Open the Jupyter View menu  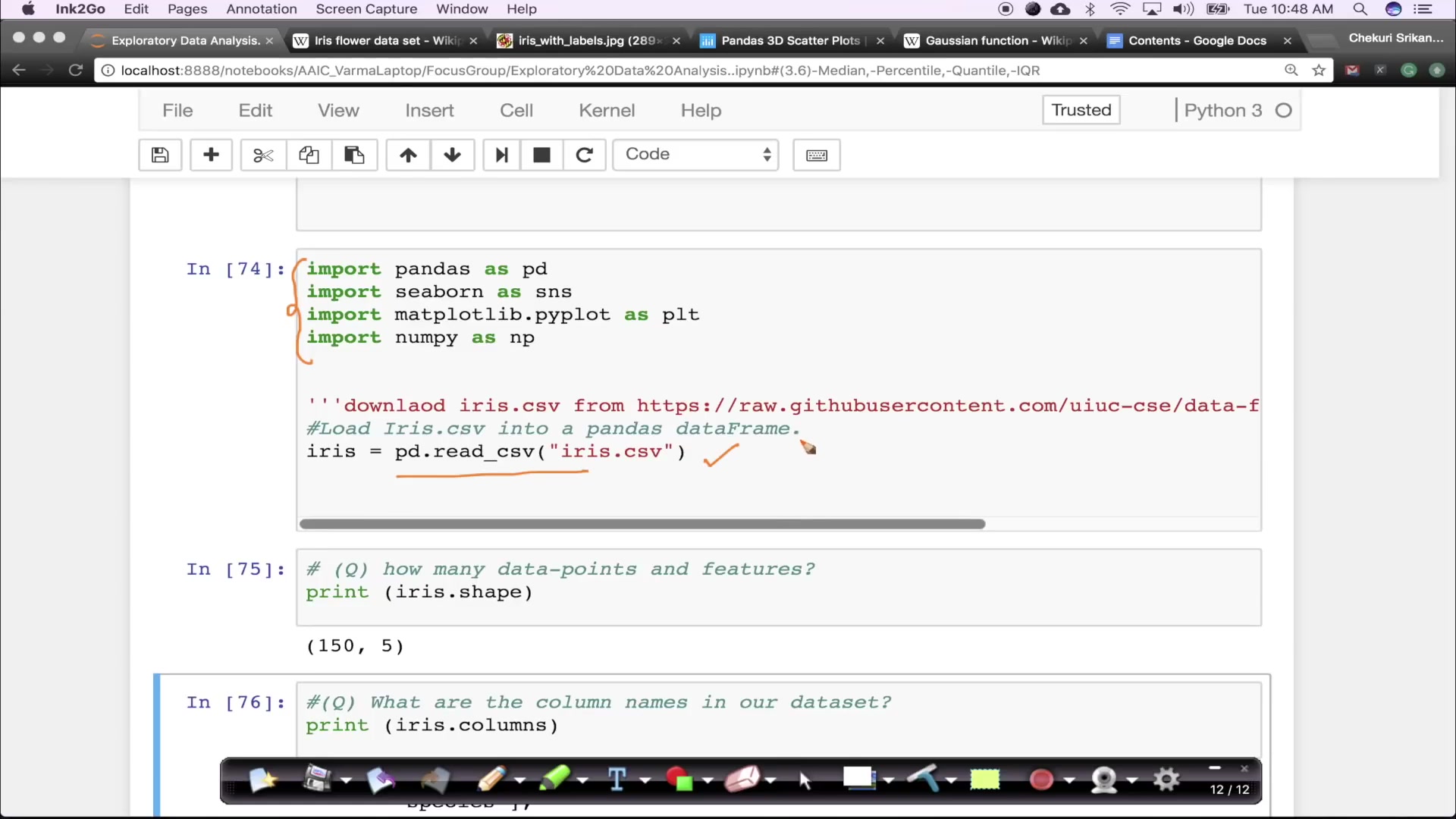pos(338,111)
